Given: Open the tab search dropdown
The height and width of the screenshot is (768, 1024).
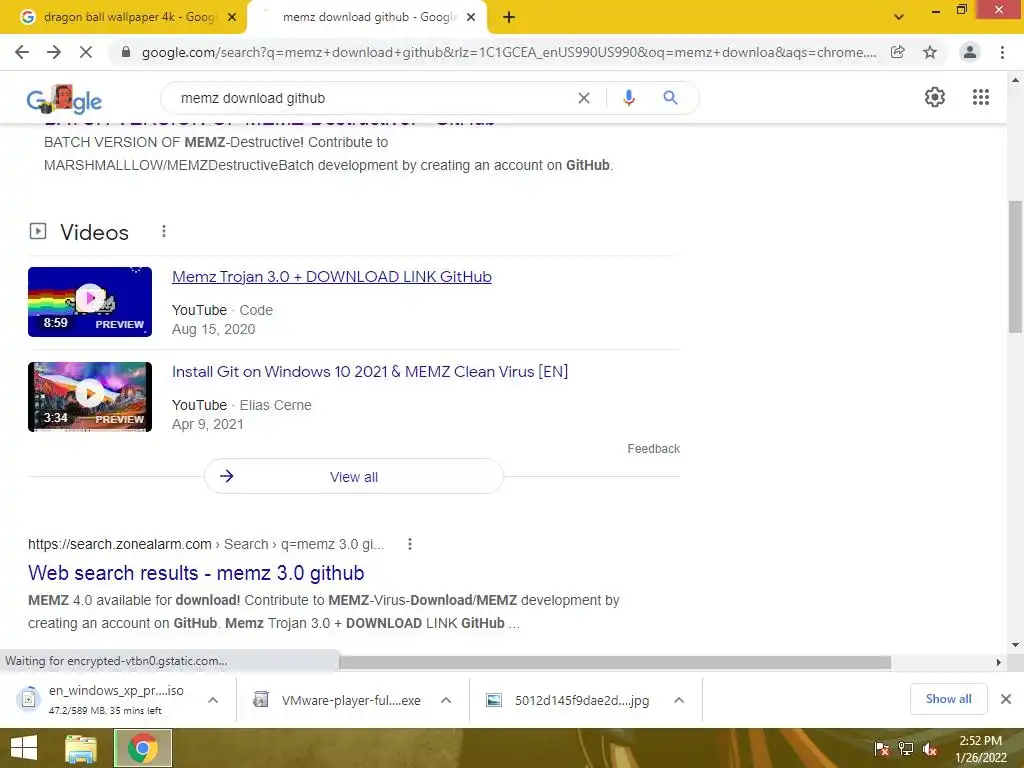Looking at the screenshot, I should [899, 18].
